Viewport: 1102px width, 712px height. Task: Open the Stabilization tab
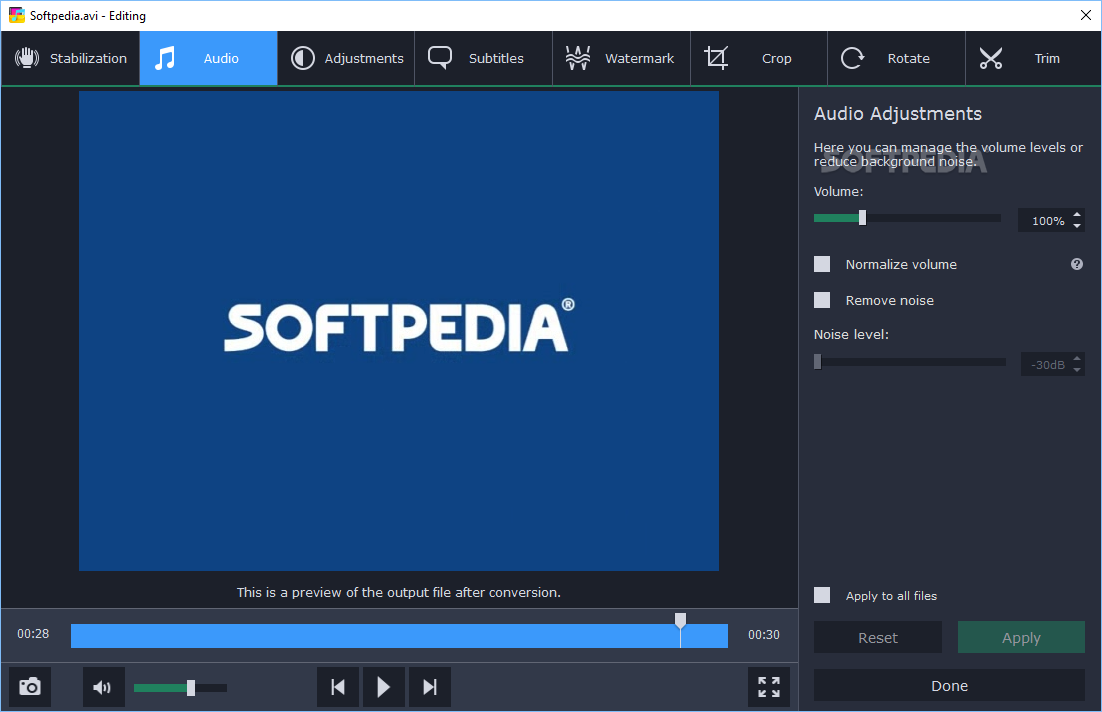click(x=70, y=58)
